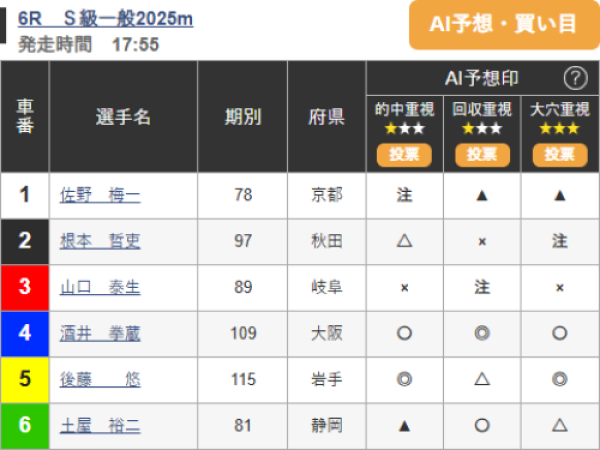Screen dimensions: 600x450
Task: Click prefecture cell 秋田
Action: tap(327, 241)
